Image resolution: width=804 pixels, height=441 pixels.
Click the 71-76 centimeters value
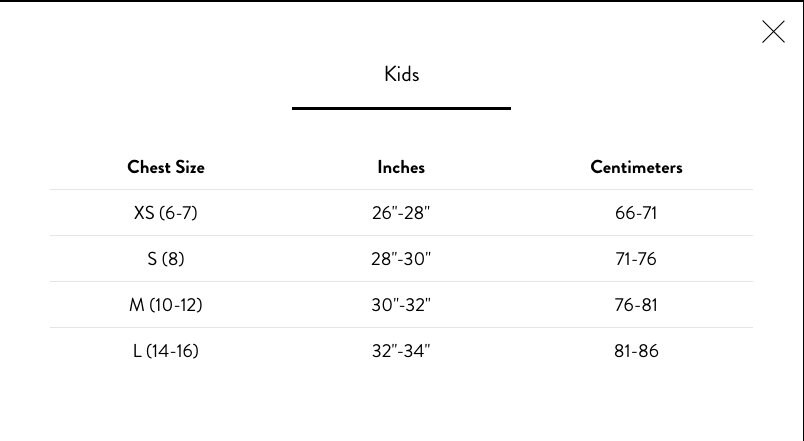tap(636, 258)
